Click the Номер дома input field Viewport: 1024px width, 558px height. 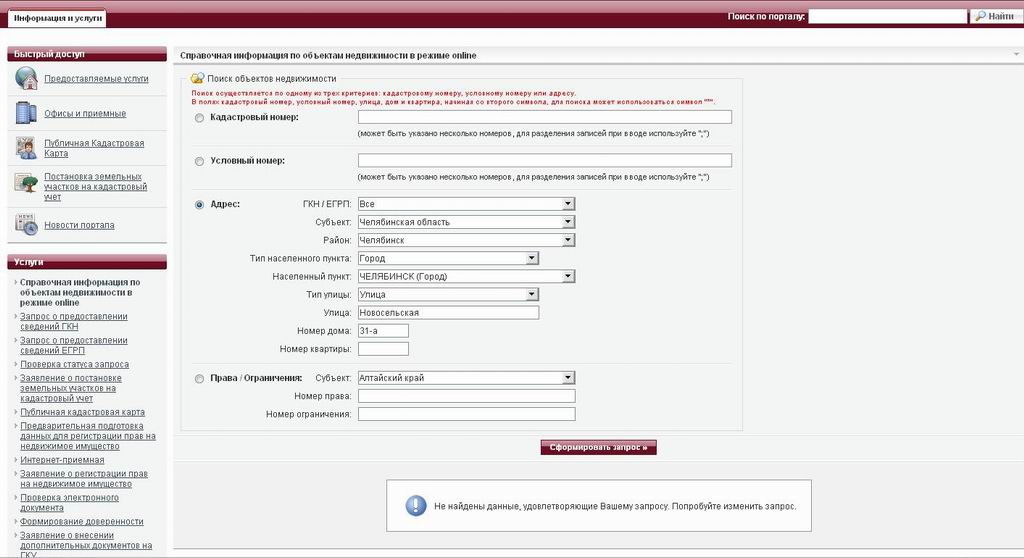point(383,330)
